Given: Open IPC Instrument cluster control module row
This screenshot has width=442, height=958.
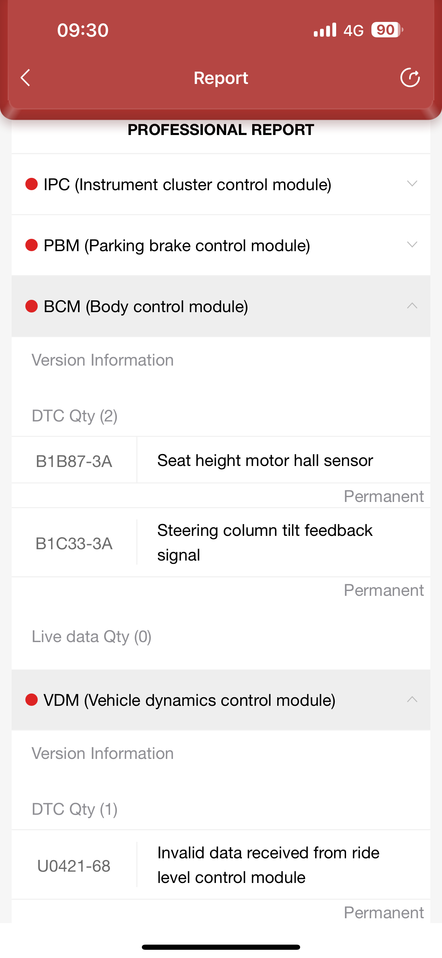Looking at the screenshot, I should [221, 184].
